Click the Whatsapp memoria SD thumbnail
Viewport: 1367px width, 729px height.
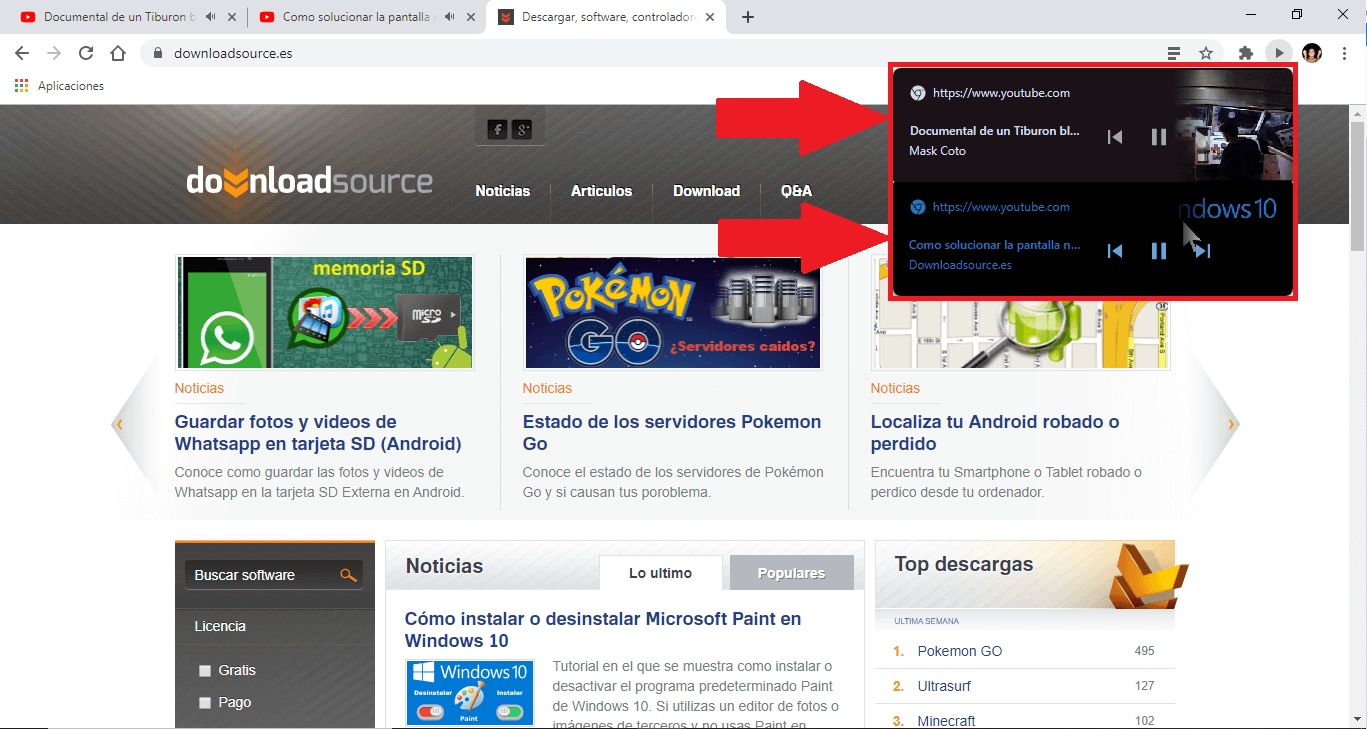(x=324, y=312)
